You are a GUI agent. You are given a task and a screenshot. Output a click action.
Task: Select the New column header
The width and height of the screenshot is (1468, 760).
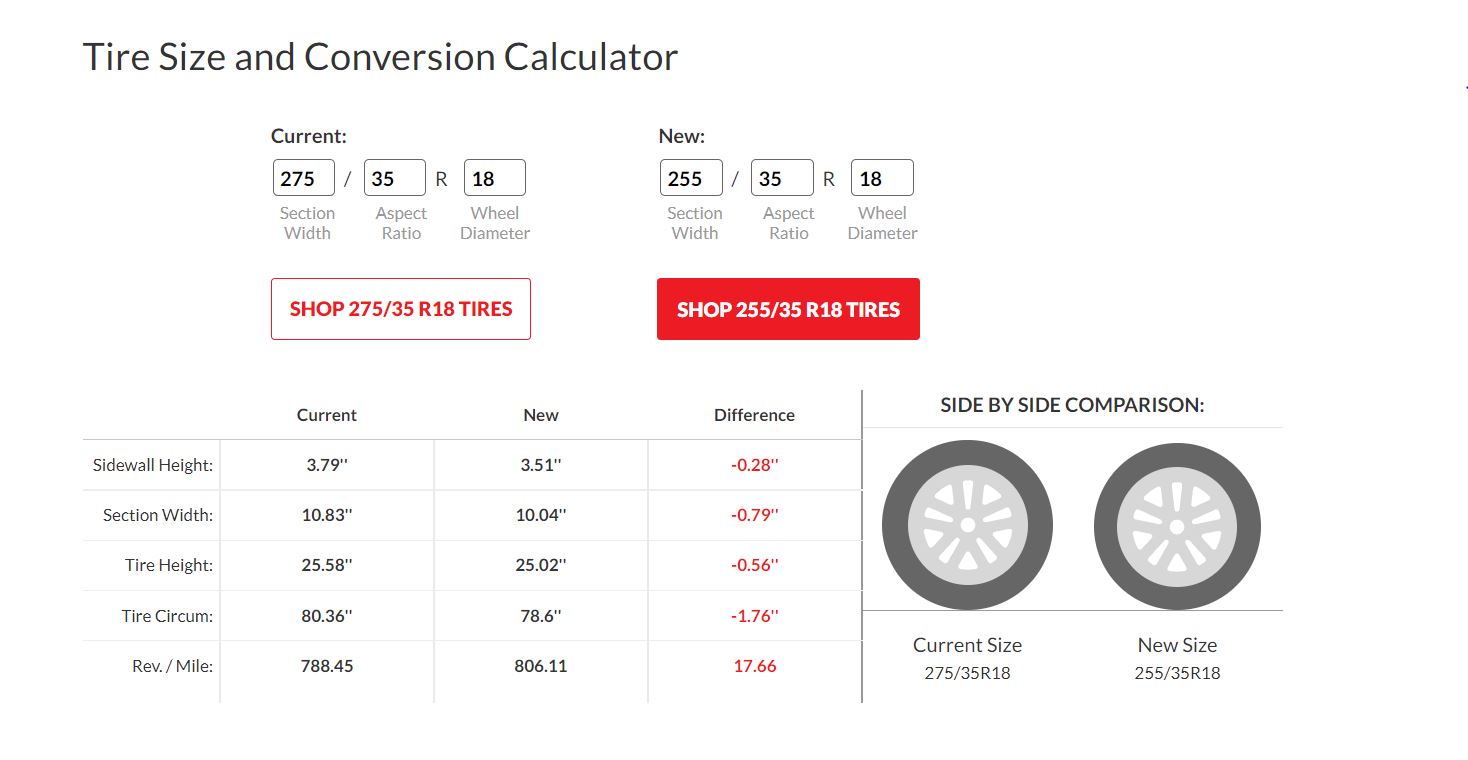(541, 415)
